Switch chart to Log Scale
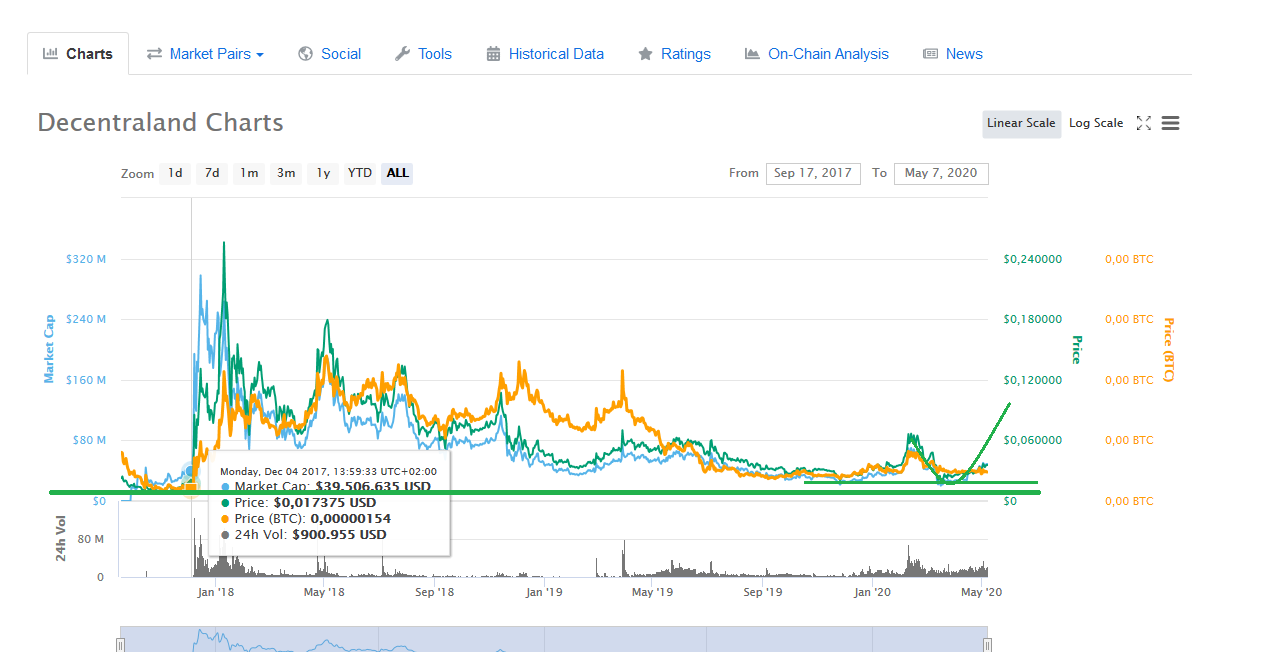Viewport: 1269px width, 652px height. point(1095,122)
